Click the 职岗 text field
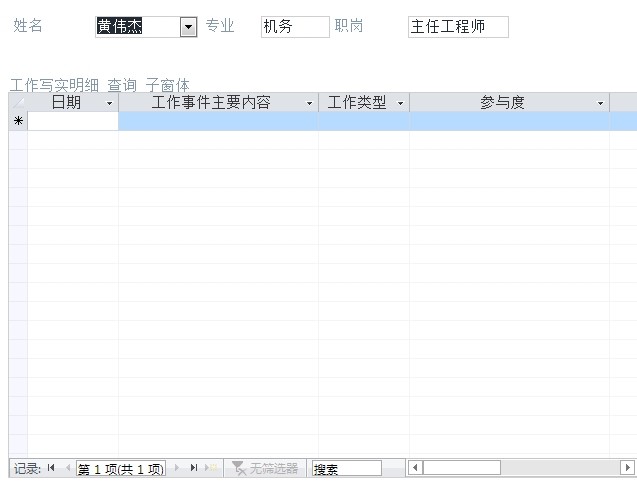This screenshot has width=637, height=482. (457, 27)
